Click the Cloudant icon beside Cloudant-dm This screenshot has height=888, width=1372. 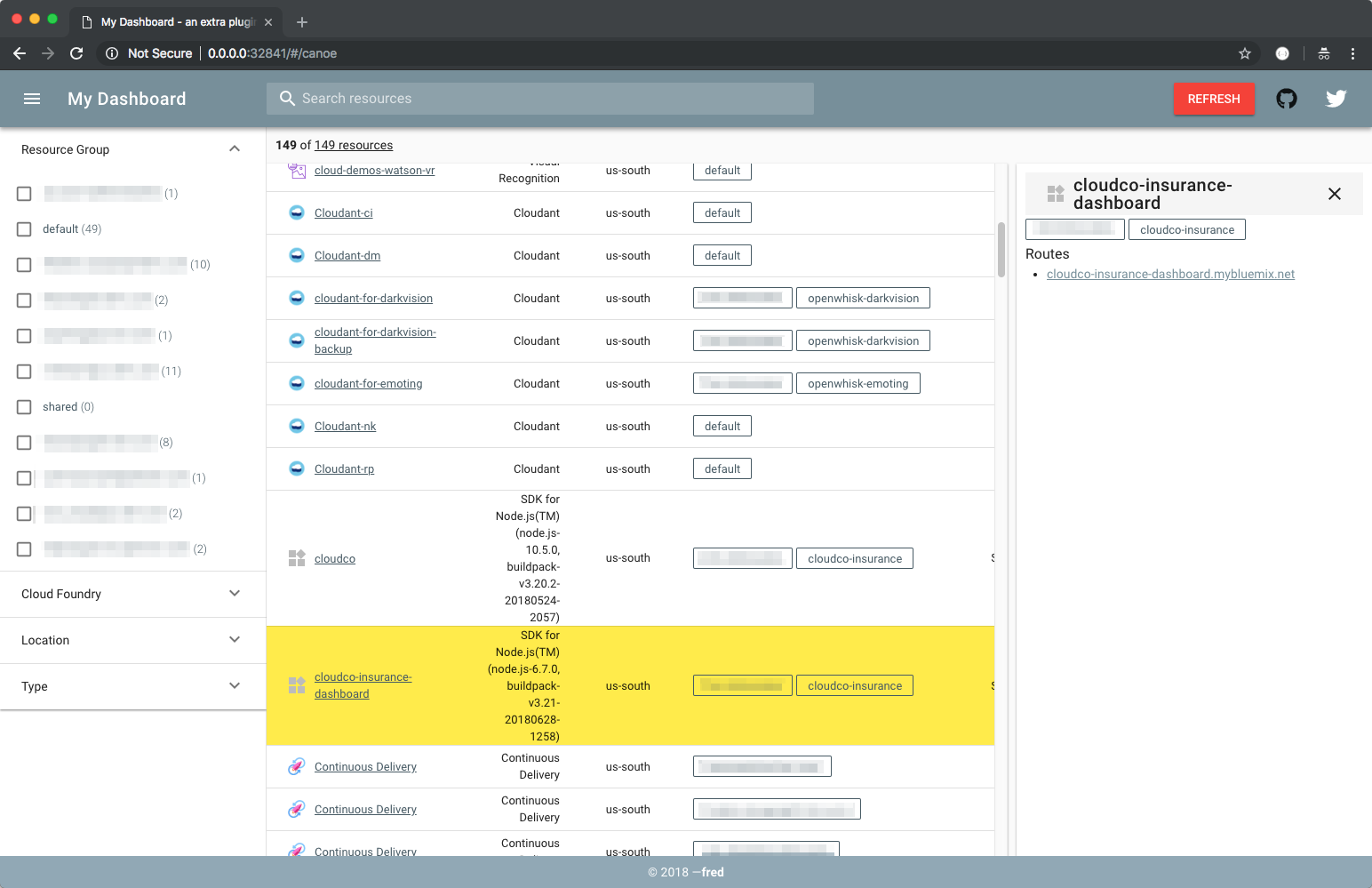[x=297, y=255]
